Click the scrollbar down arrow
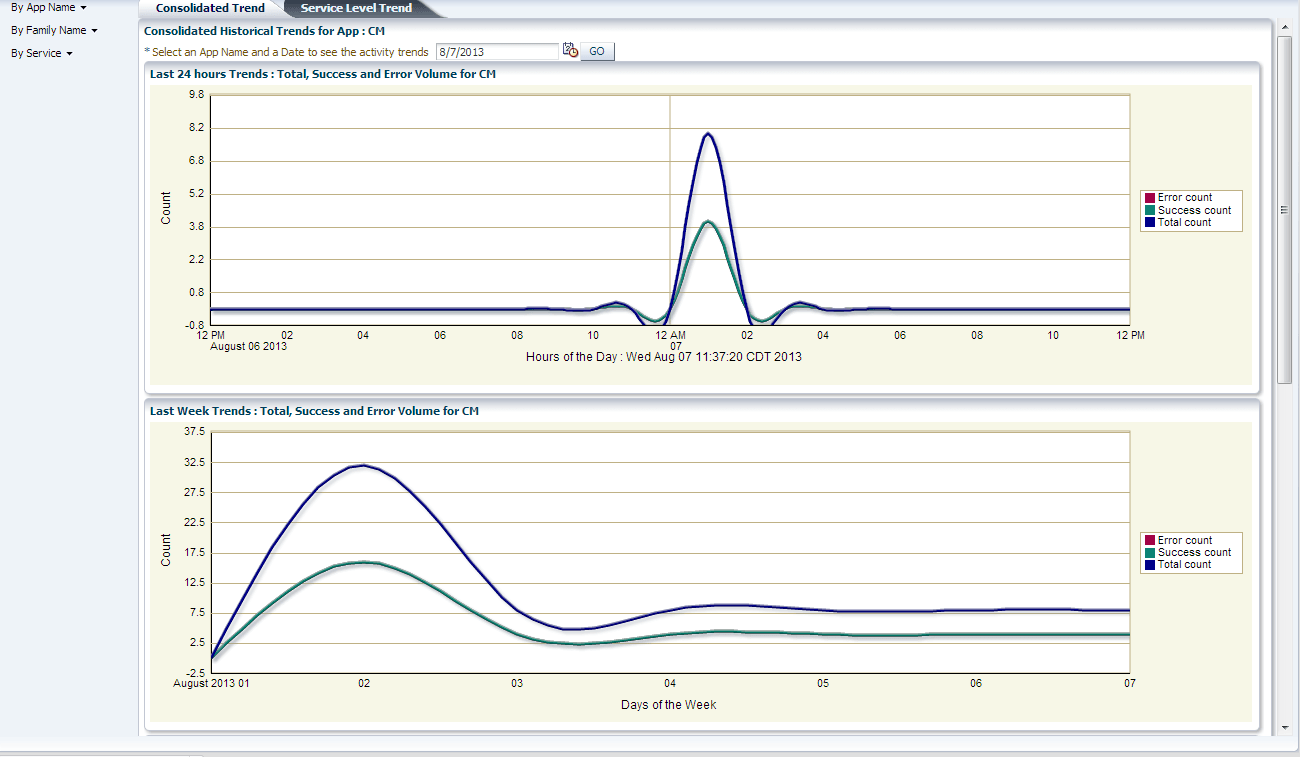 click(x=1285, y=728)
